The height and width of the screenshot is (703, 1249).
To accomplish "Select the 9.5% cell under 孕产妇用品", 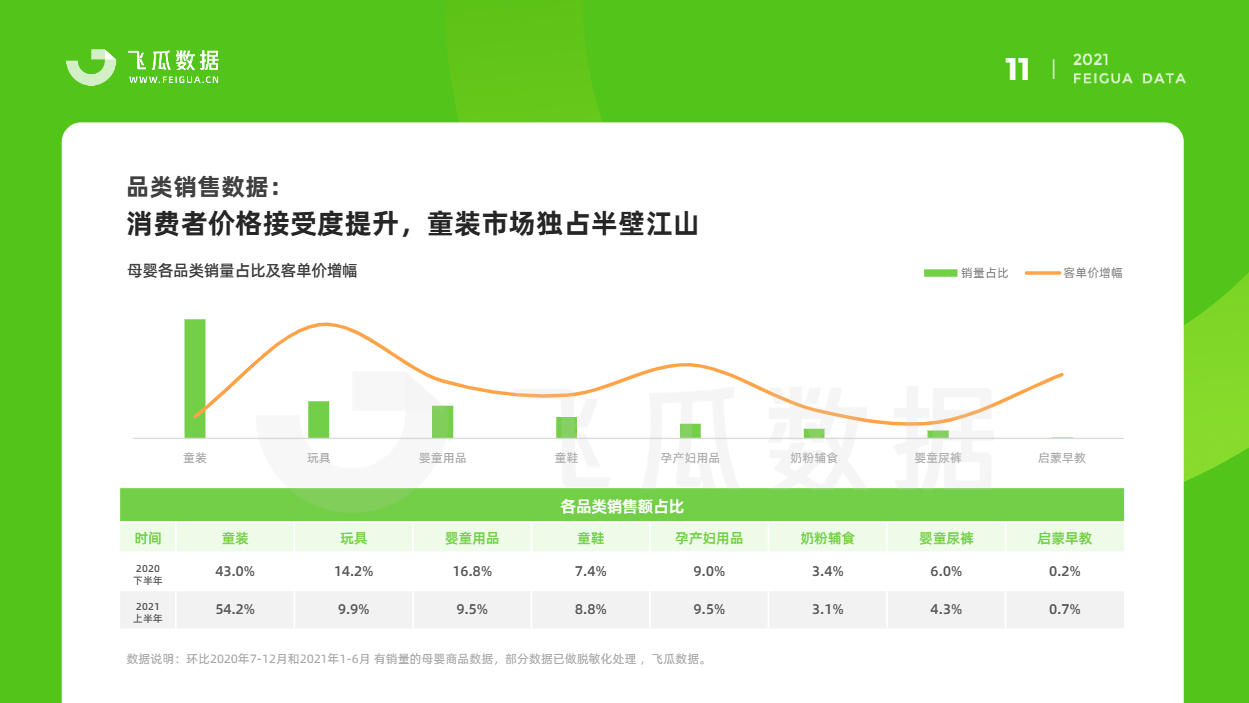I will coord(709,609).
